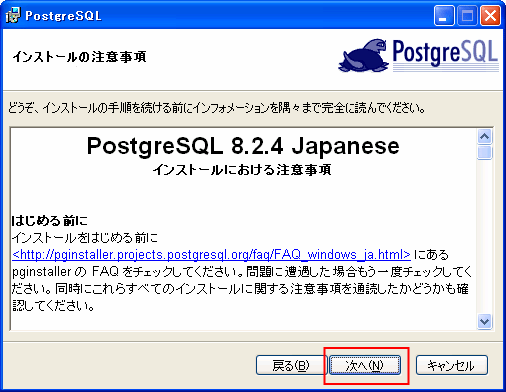The width and height of the screenshot is (506, 392).
Task: Click the instruction line starting with 'どうぞ'
Action: 217,108
